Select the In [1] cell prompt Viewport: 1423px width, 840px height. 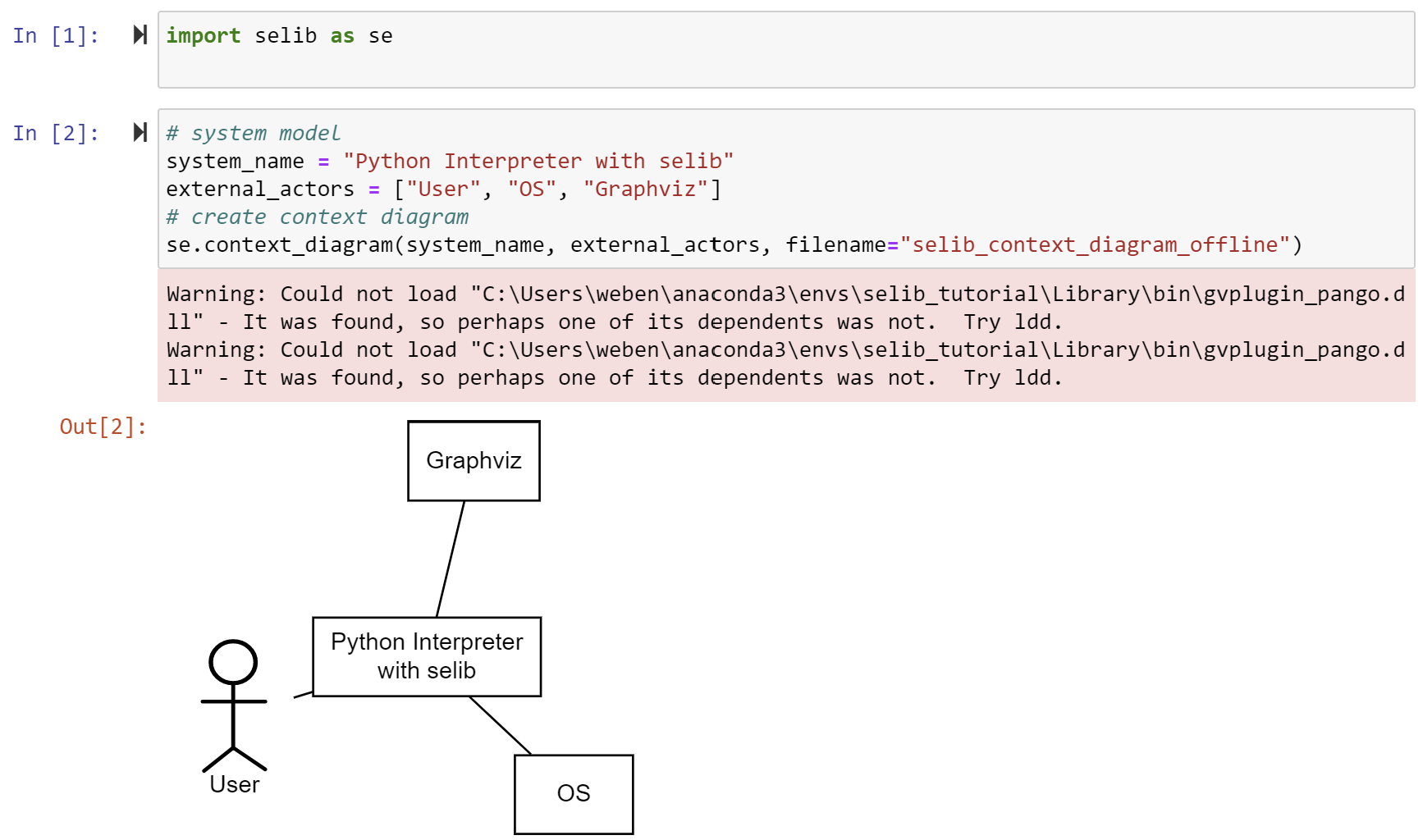(x=56, y=35)
